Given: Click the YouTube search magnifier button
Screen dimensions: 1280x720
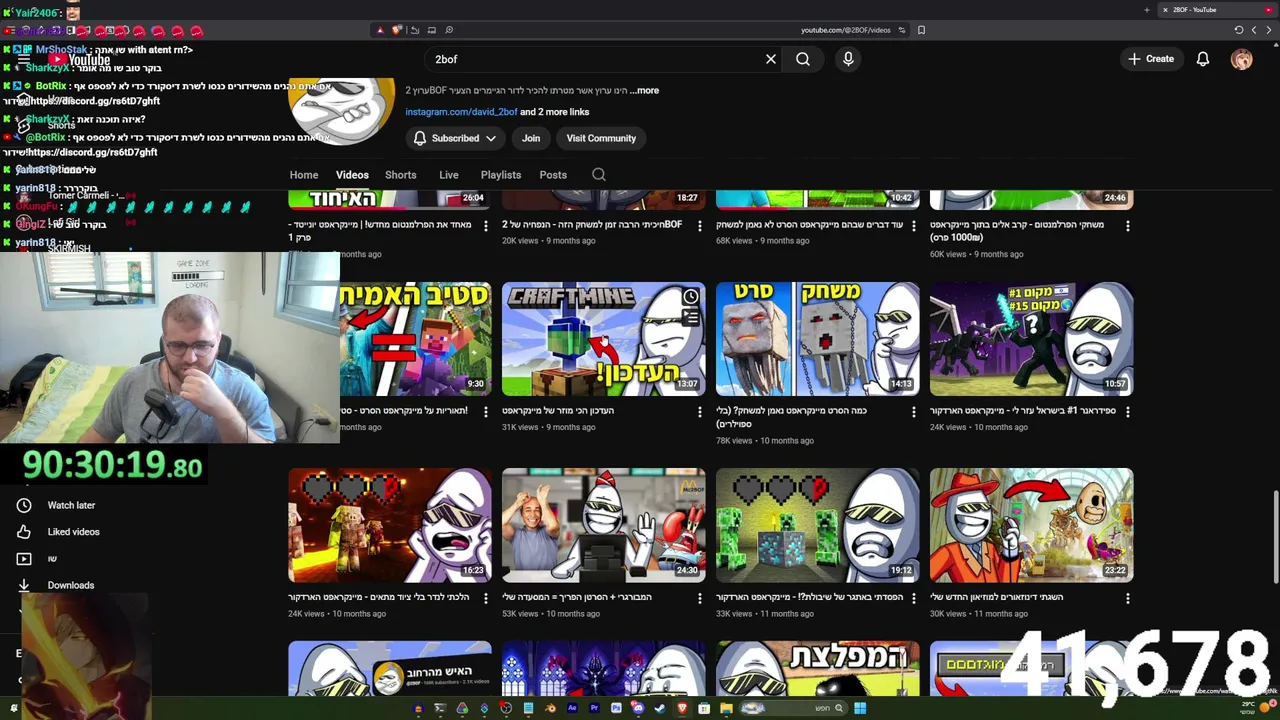Looking at the screenshot, I should [803, 59].
